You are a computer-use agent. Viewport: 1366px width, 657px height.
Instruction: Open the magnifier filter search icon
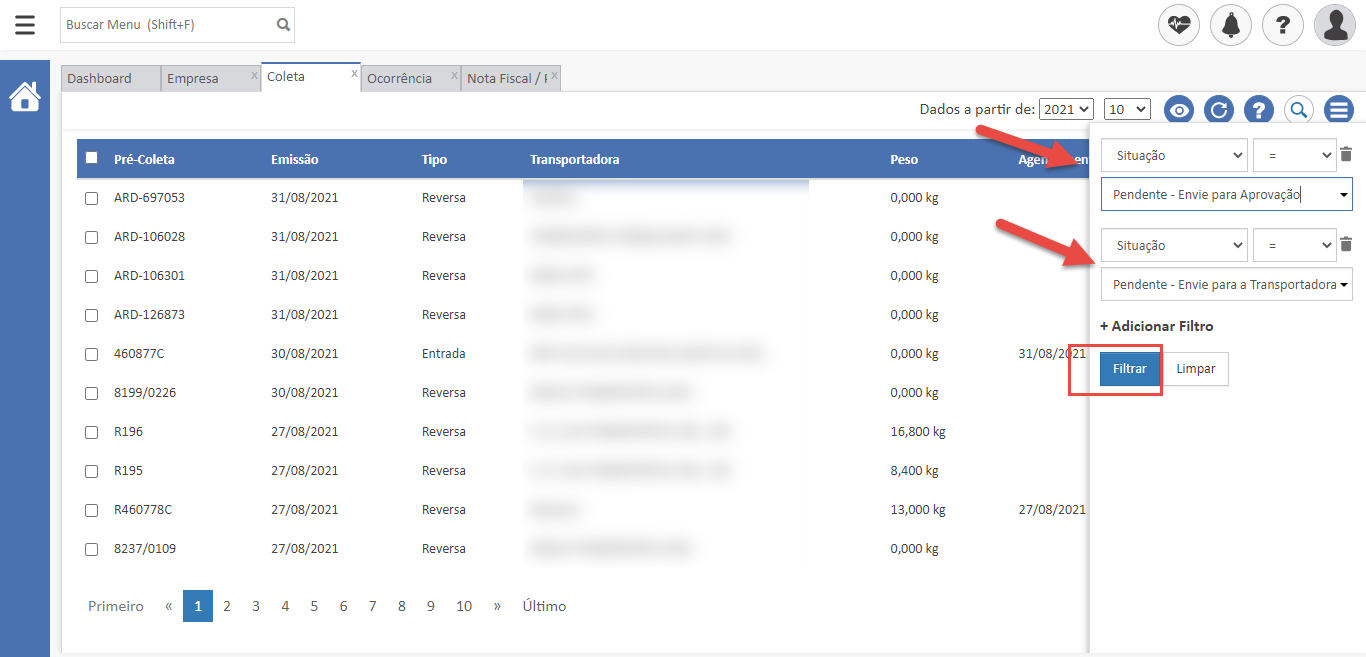1298,110
